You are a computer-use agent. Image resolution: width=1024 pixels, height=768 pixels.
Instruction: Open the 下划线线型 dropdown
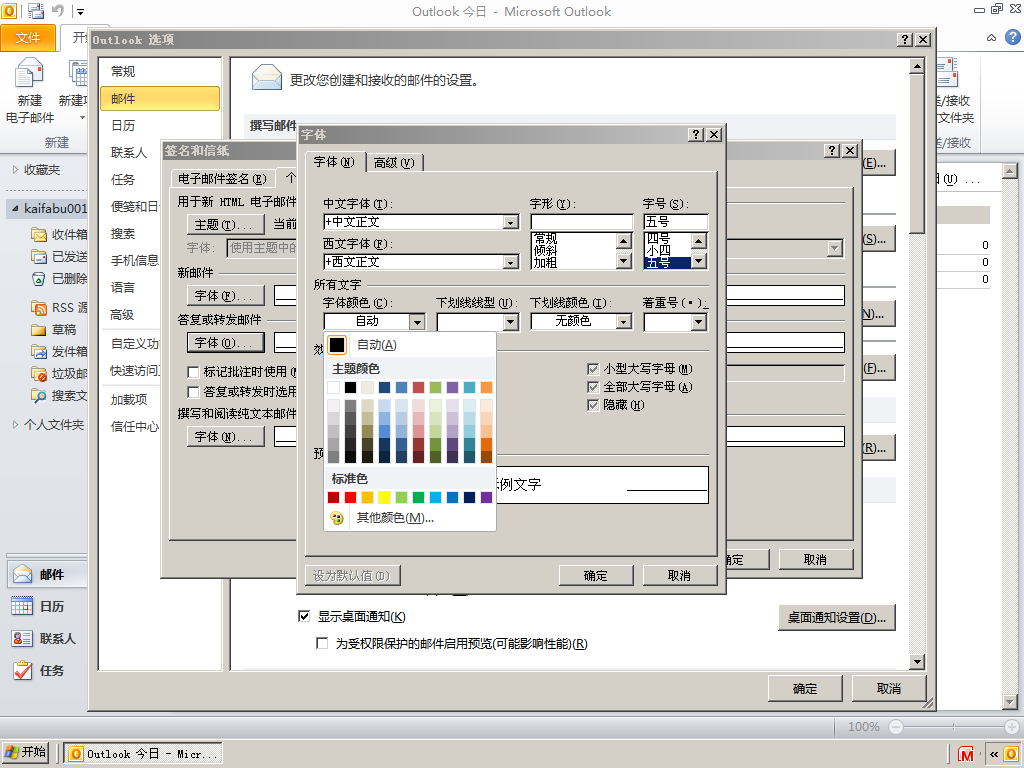[x=511, y=322]
